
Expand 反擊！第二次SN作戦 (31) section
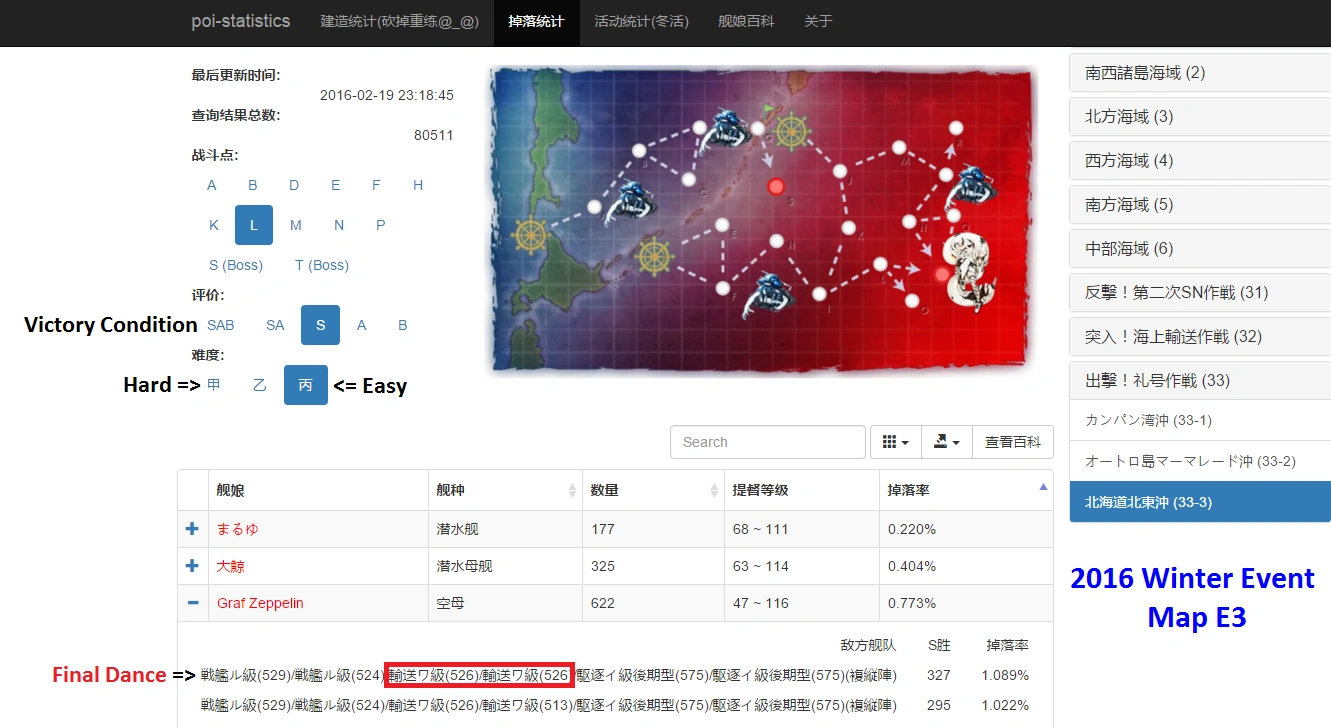point(1200,293)
